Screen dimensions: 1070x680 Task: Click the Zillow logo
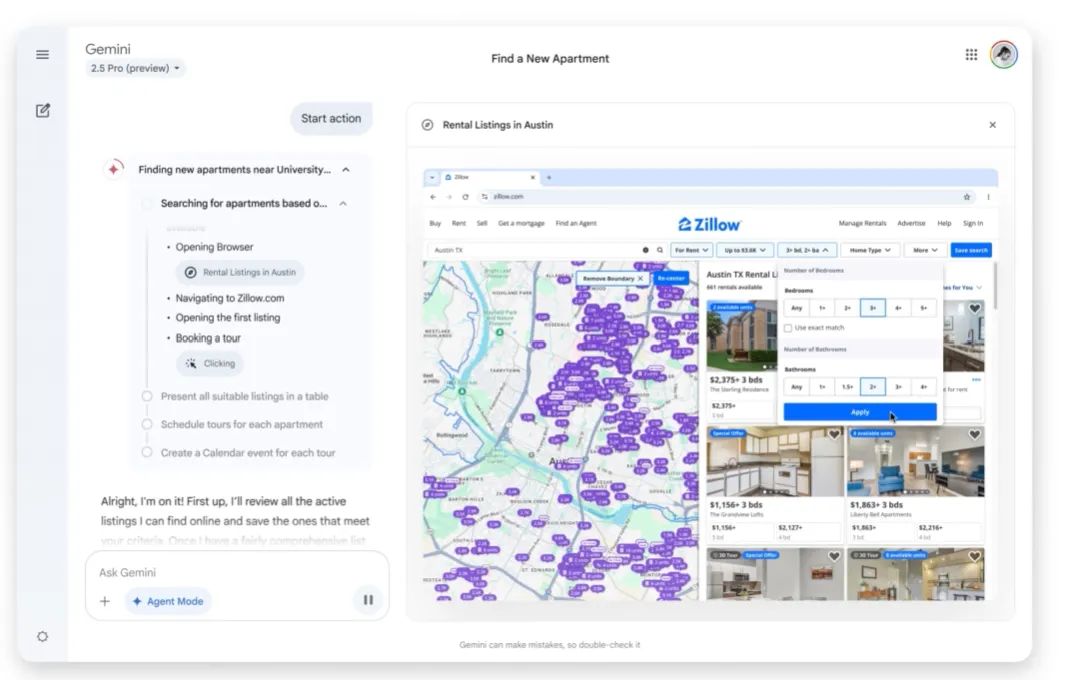coord(709,224)
